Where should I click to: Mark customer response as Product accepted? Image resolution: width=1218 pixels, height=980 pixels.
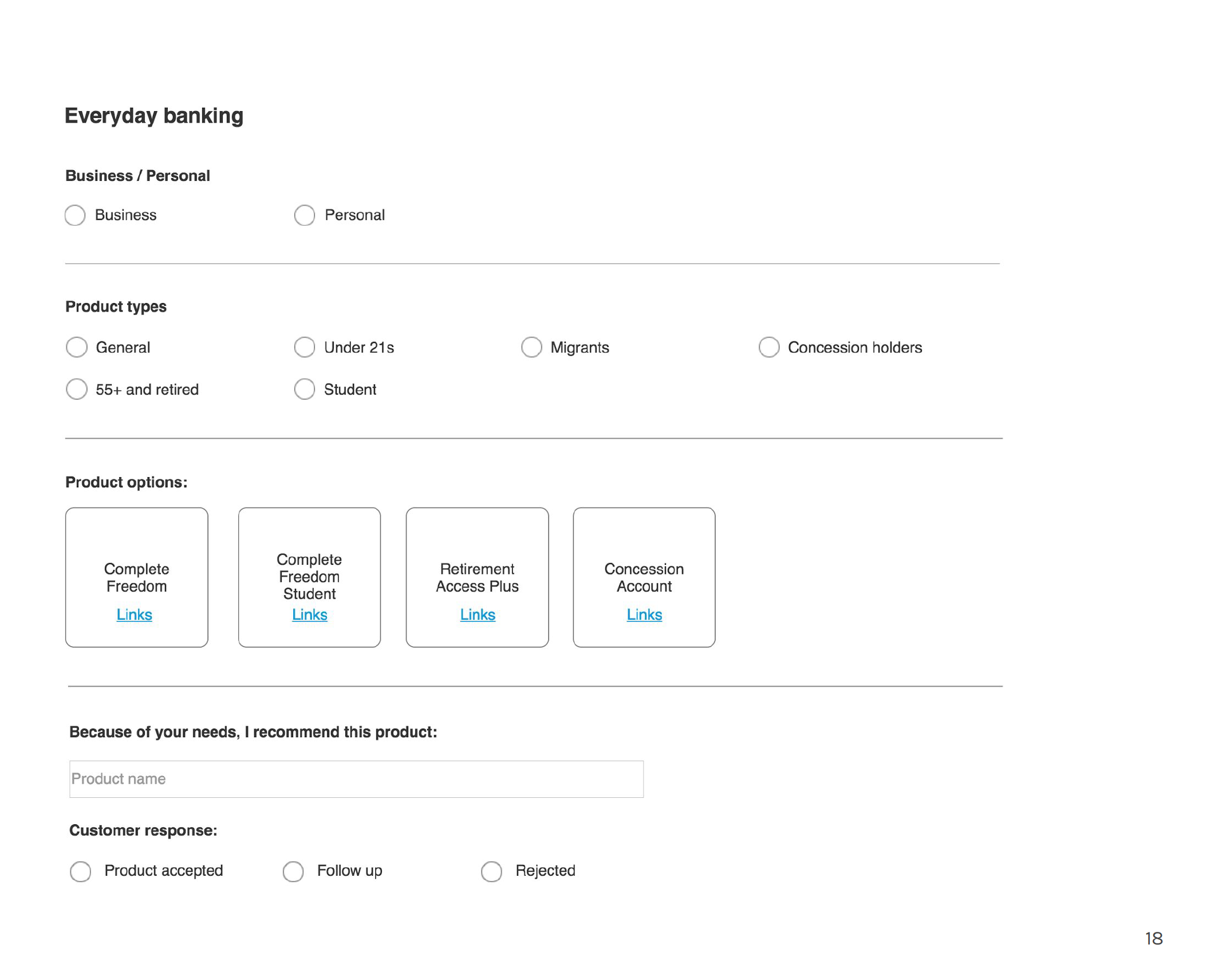click(x=80, y=872)
